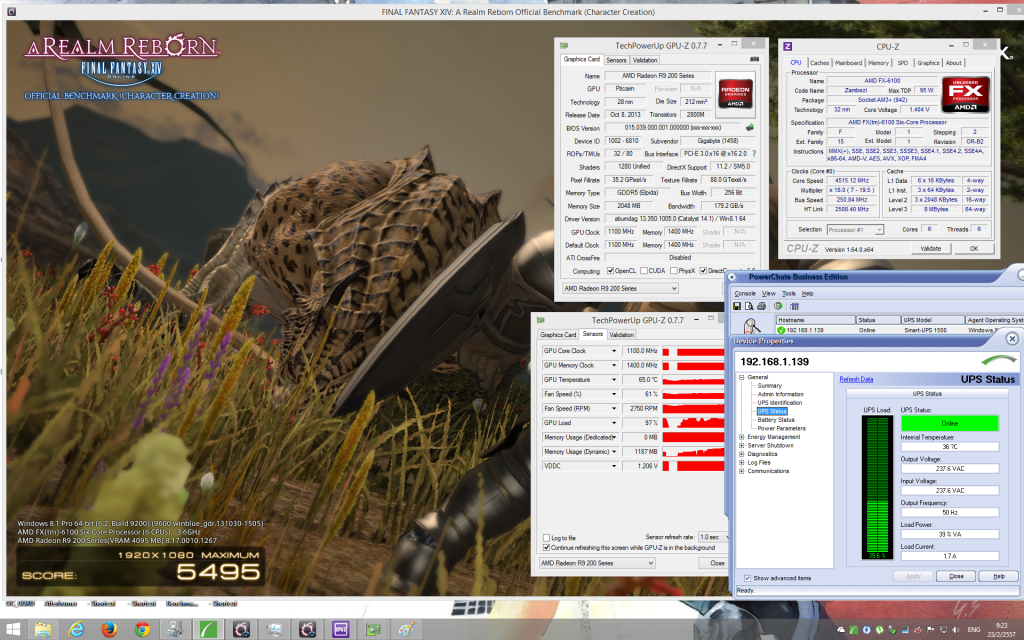Click the BIOS save icon in GPU-Z
The image size is (1024, 640).
coord(750,127)
